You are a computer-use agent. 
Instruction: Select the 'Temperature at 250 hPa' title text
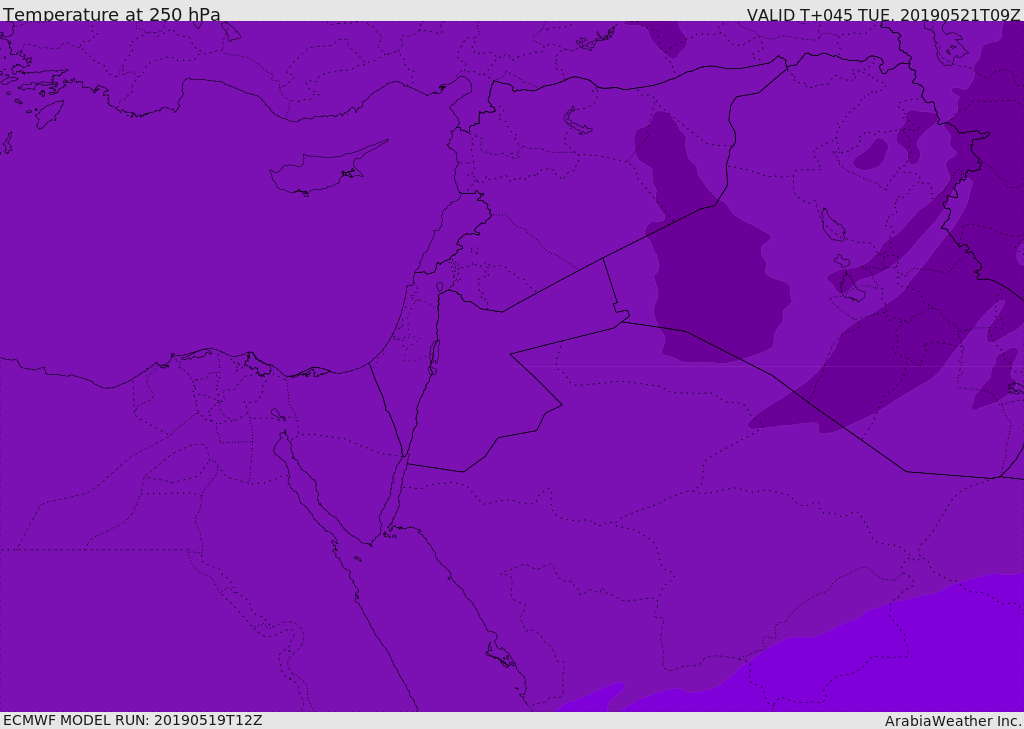(x=112, y=14)
